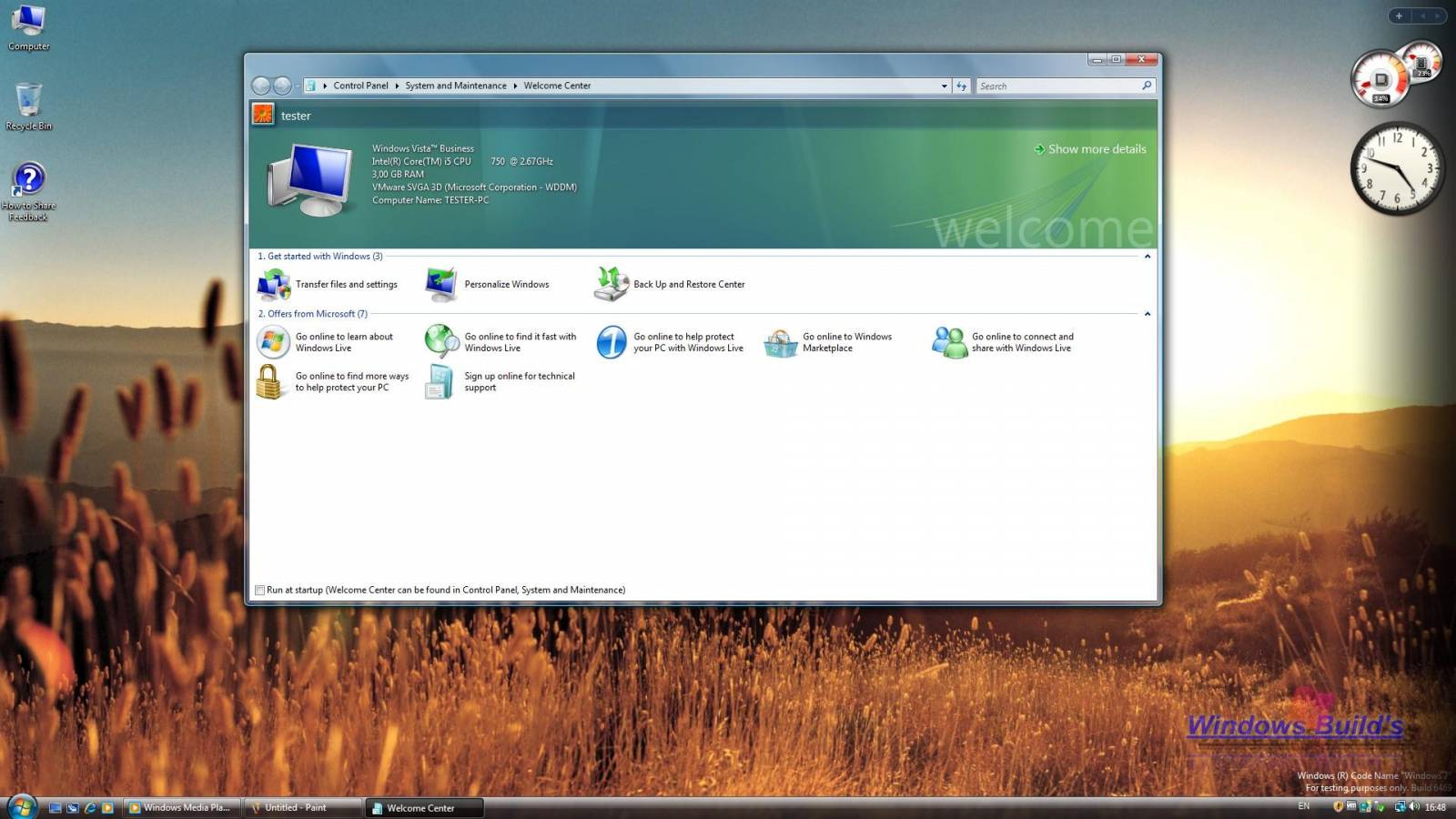Click Show more details link
This screenshot has height=819, width=1456.
[x=1090, y=149]
